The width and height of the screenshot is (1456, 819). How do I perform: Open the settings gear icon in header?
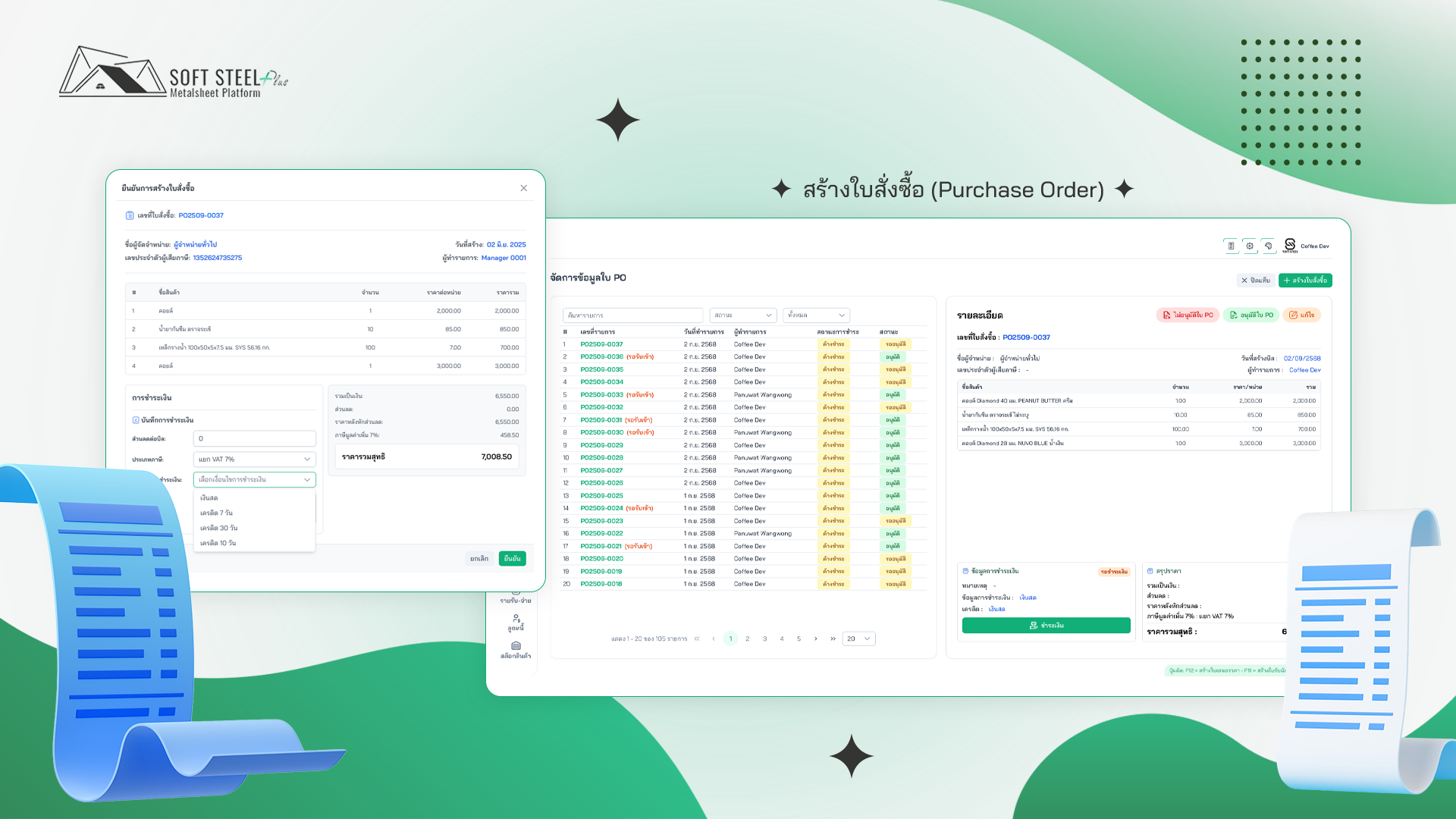(1250, 246)
